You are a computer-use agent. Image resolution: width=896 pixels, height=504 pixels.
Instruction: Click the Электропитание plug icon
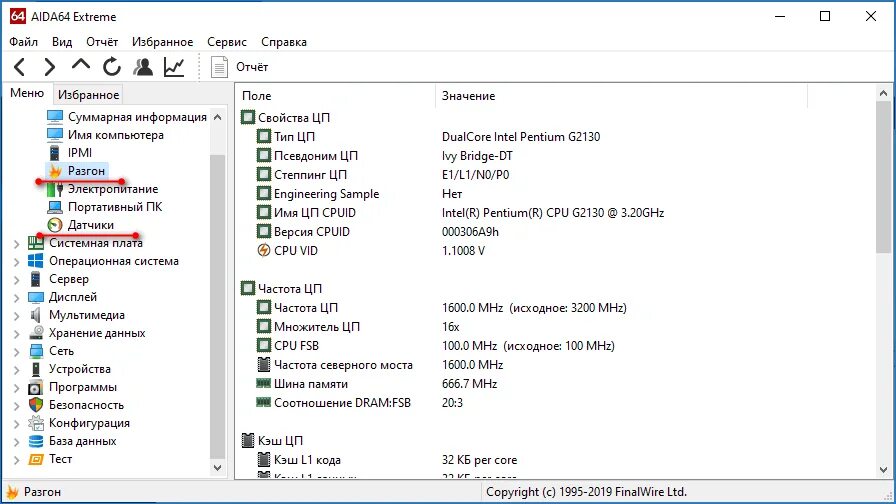click(x=55, y=189)
